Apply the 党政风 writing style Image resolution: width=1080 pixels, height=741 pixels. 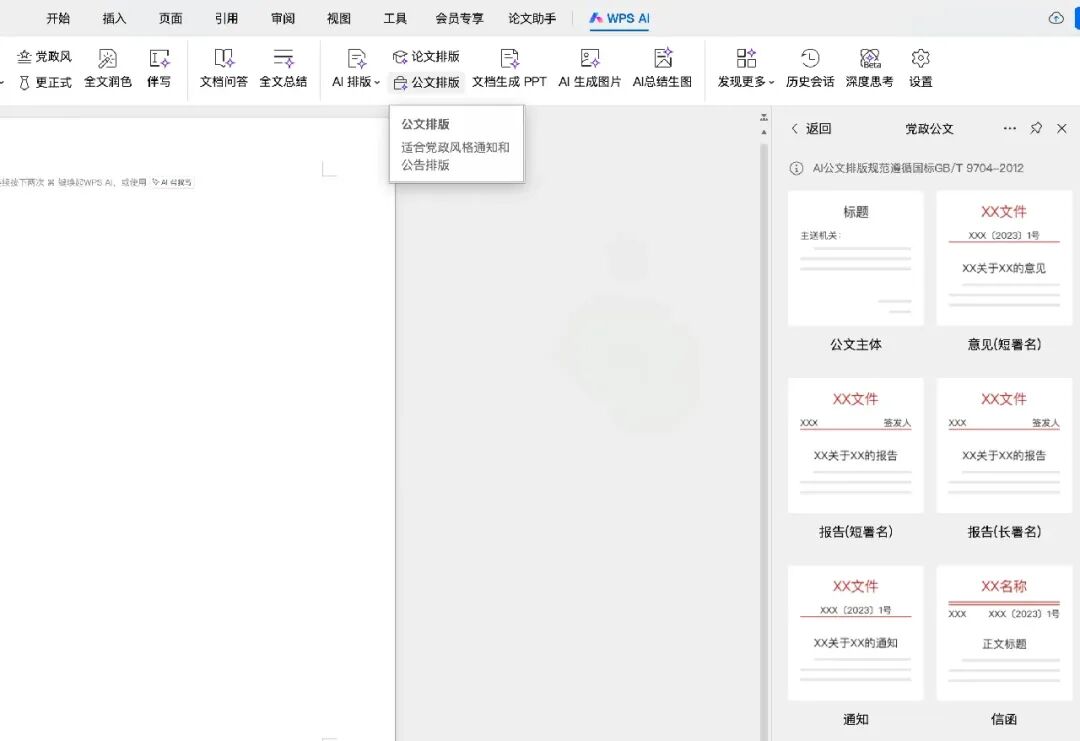tap(45, 56)
